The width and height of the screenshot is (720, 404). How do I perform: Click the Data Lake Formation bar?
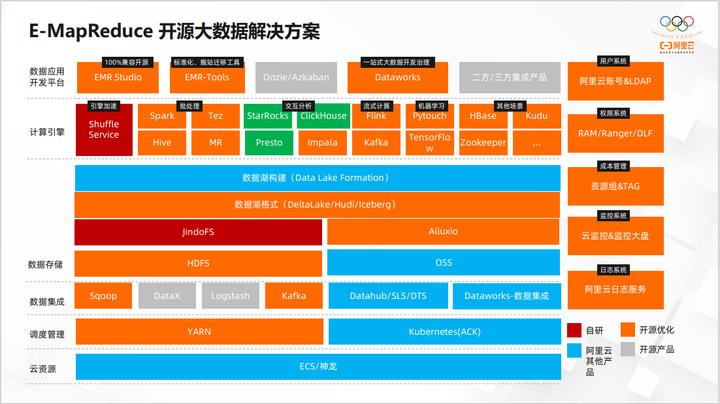317,178
